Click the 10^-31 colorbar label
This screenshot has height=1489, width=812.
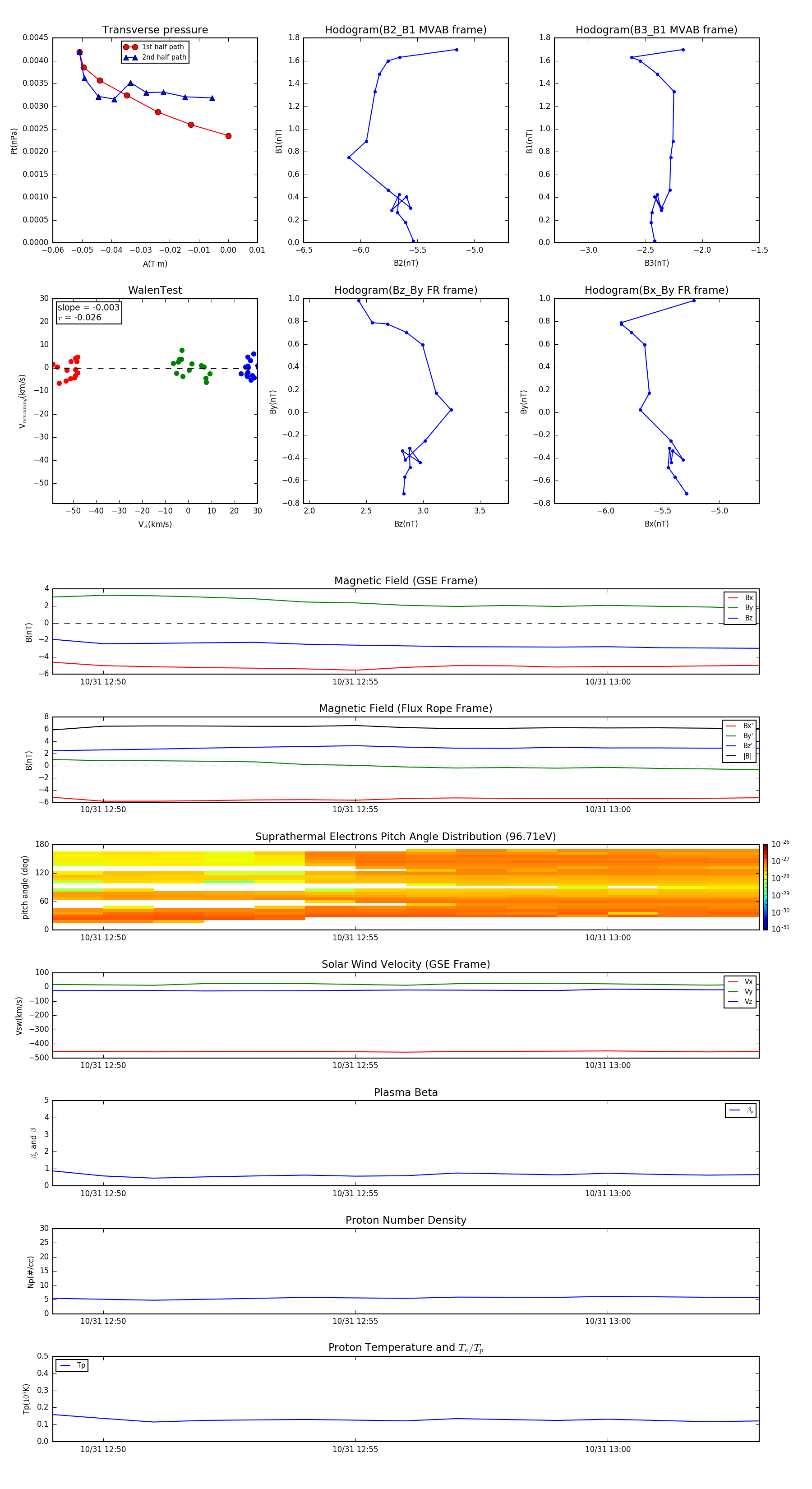pyautogui.click(x=780, y=929)
